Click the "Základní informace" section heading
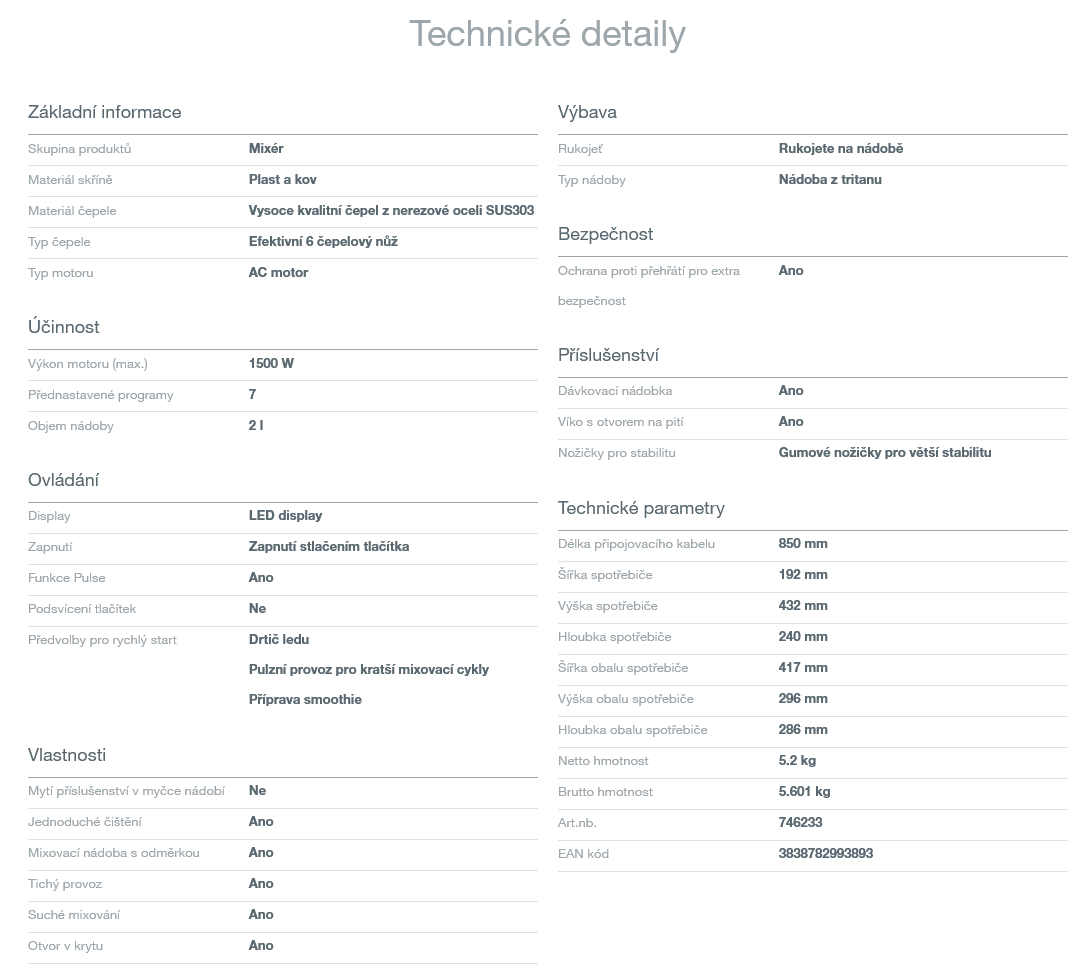 coord(105,112)
